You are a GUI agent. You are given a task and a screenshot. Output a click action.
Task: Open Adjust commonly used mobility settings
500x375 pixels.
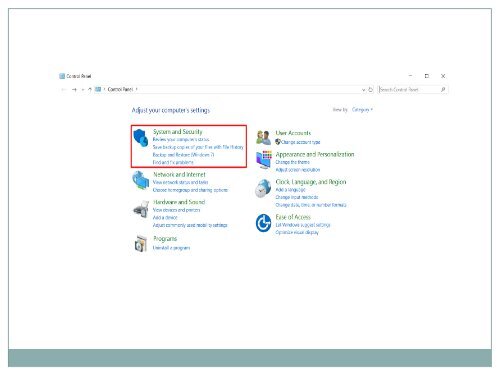[x=190, y=225]
